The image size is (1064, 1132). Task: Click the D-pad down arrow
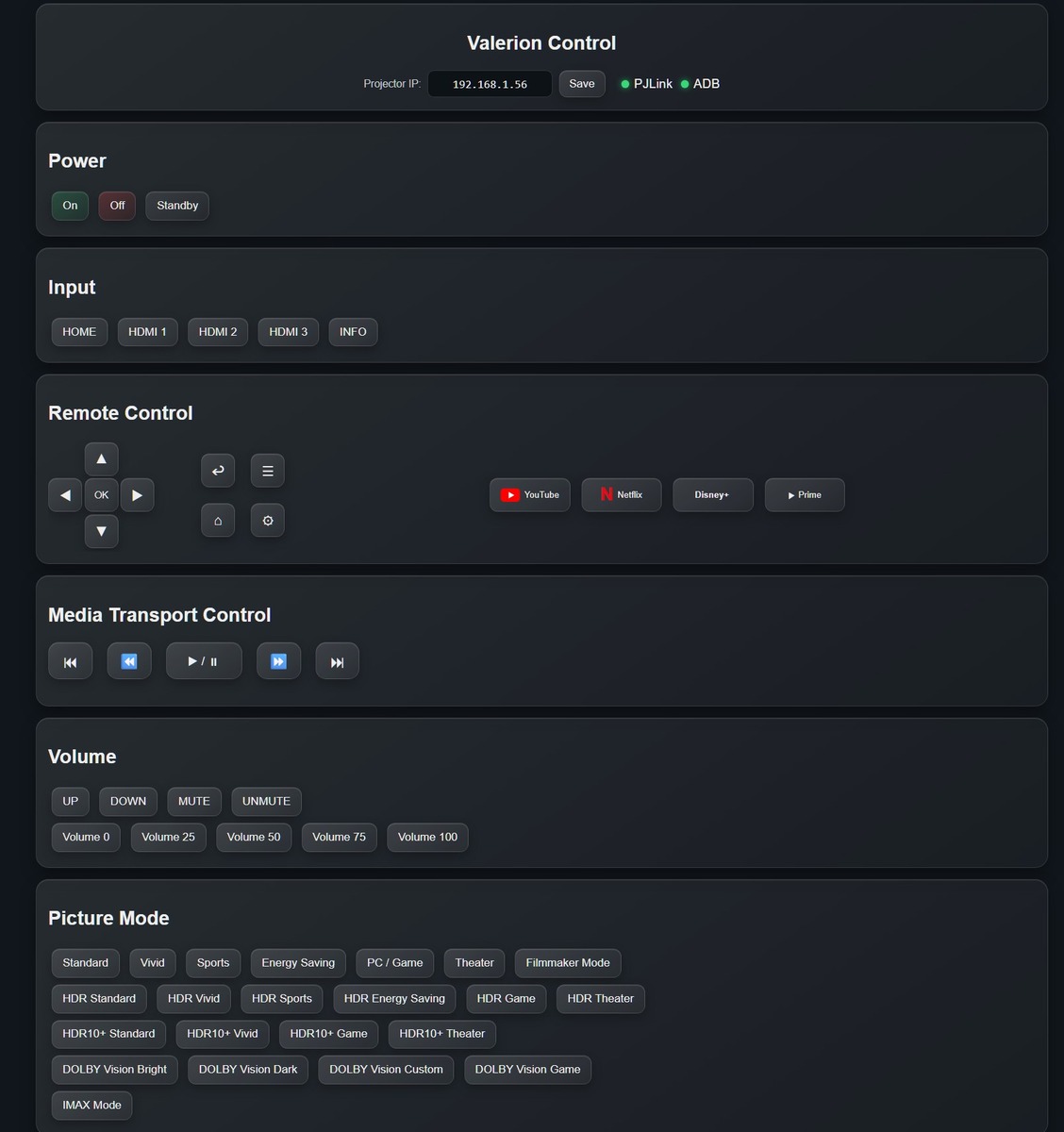101,531
